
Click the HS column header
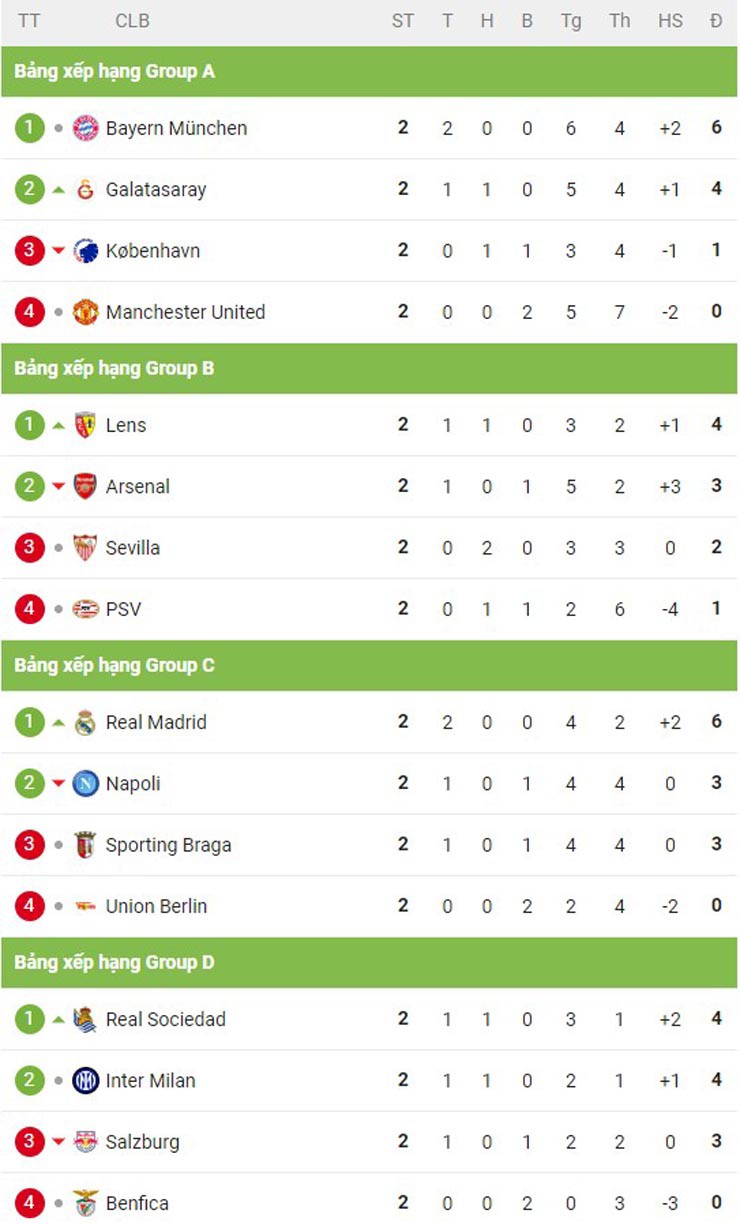(x=670, y=21)
